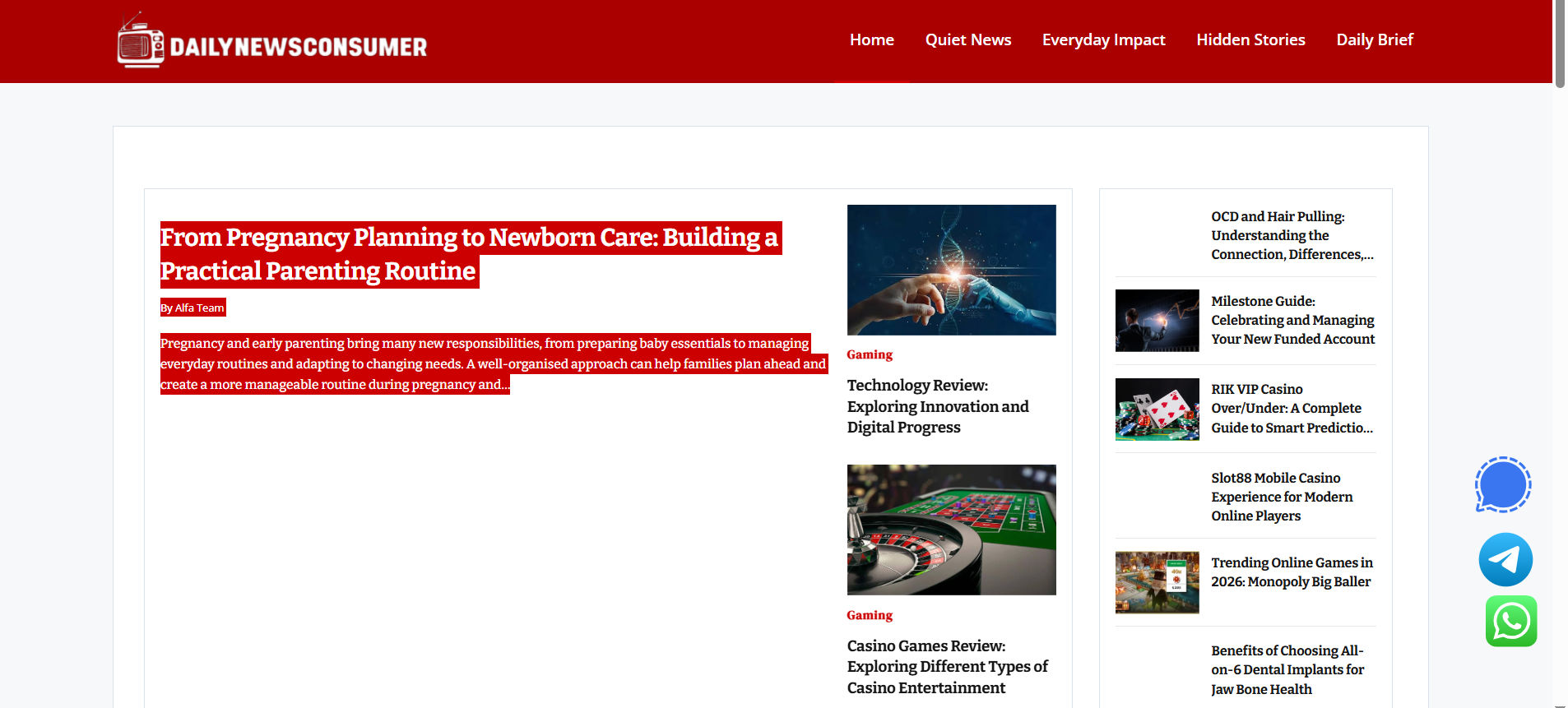Open Casino Games Review article title

point(948,667)
